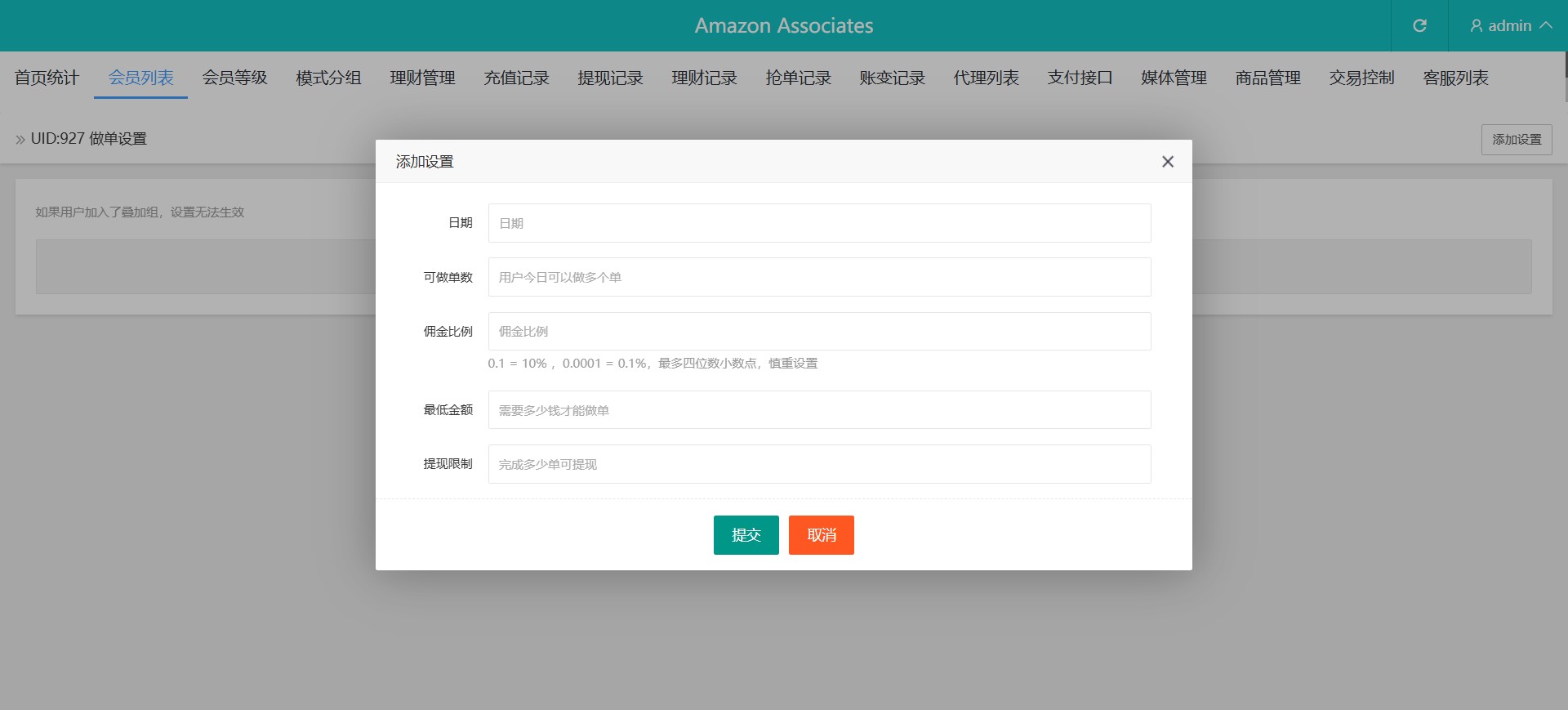1568x710 pixels.
Task: Click the 可做单数 input field
Action: click(x=819, y=277)
